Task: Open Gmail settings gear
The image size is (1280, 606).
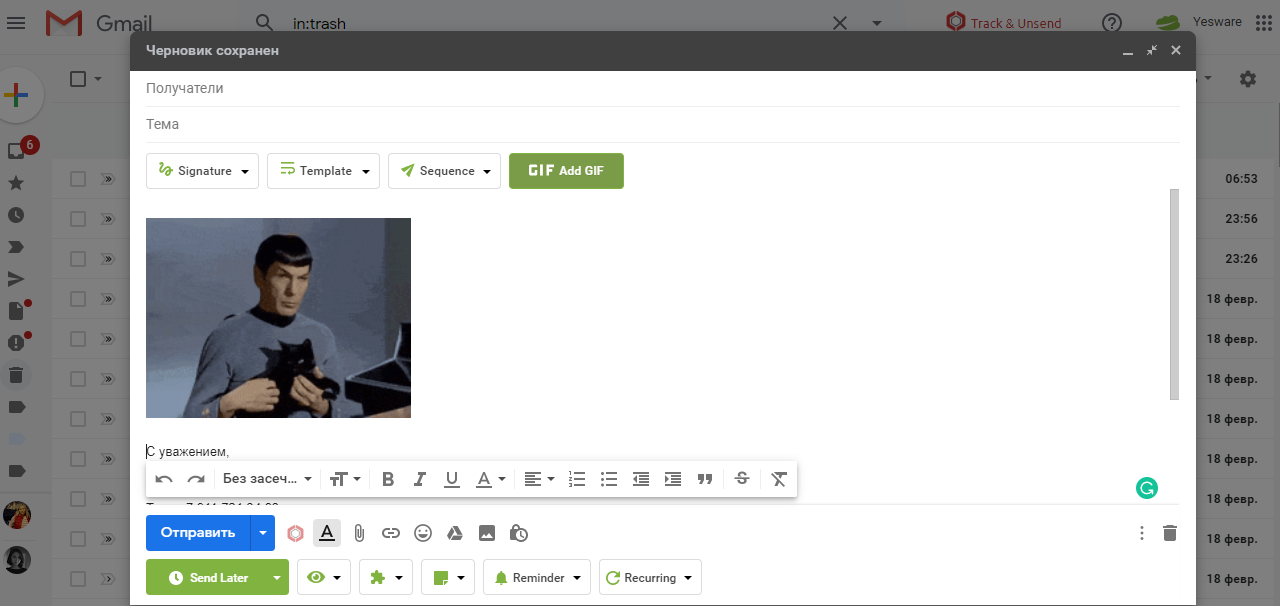Action: 1247,79
